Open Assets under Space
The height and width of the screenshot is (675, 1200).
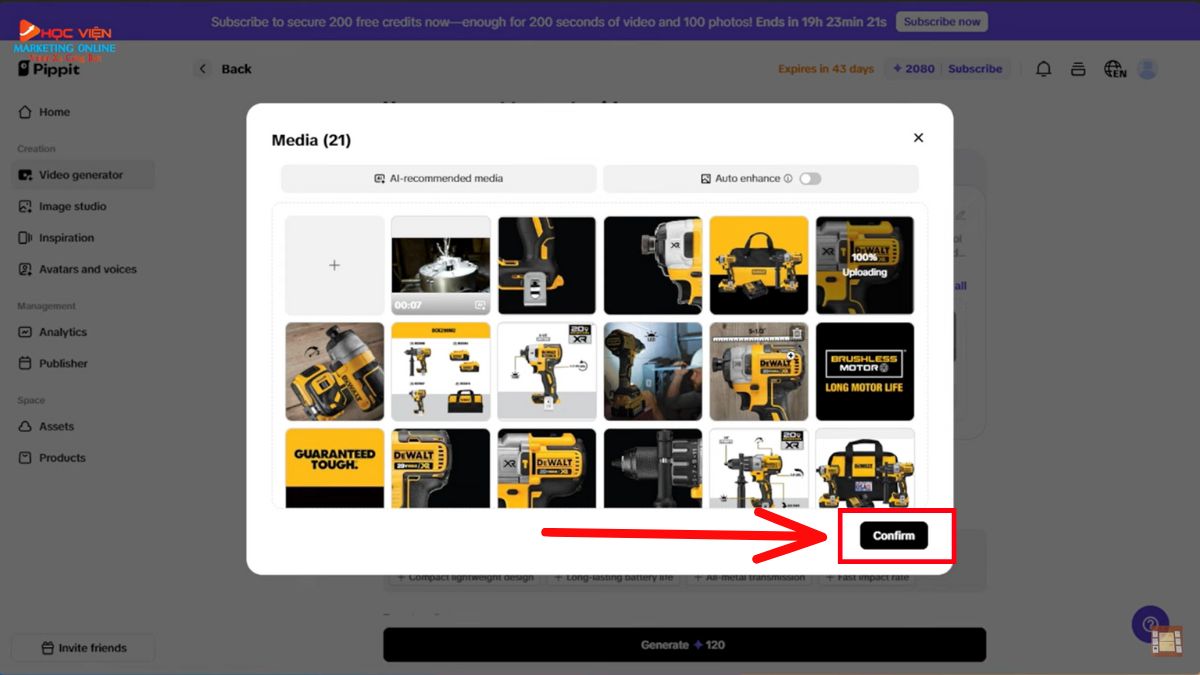pos(82,426)
